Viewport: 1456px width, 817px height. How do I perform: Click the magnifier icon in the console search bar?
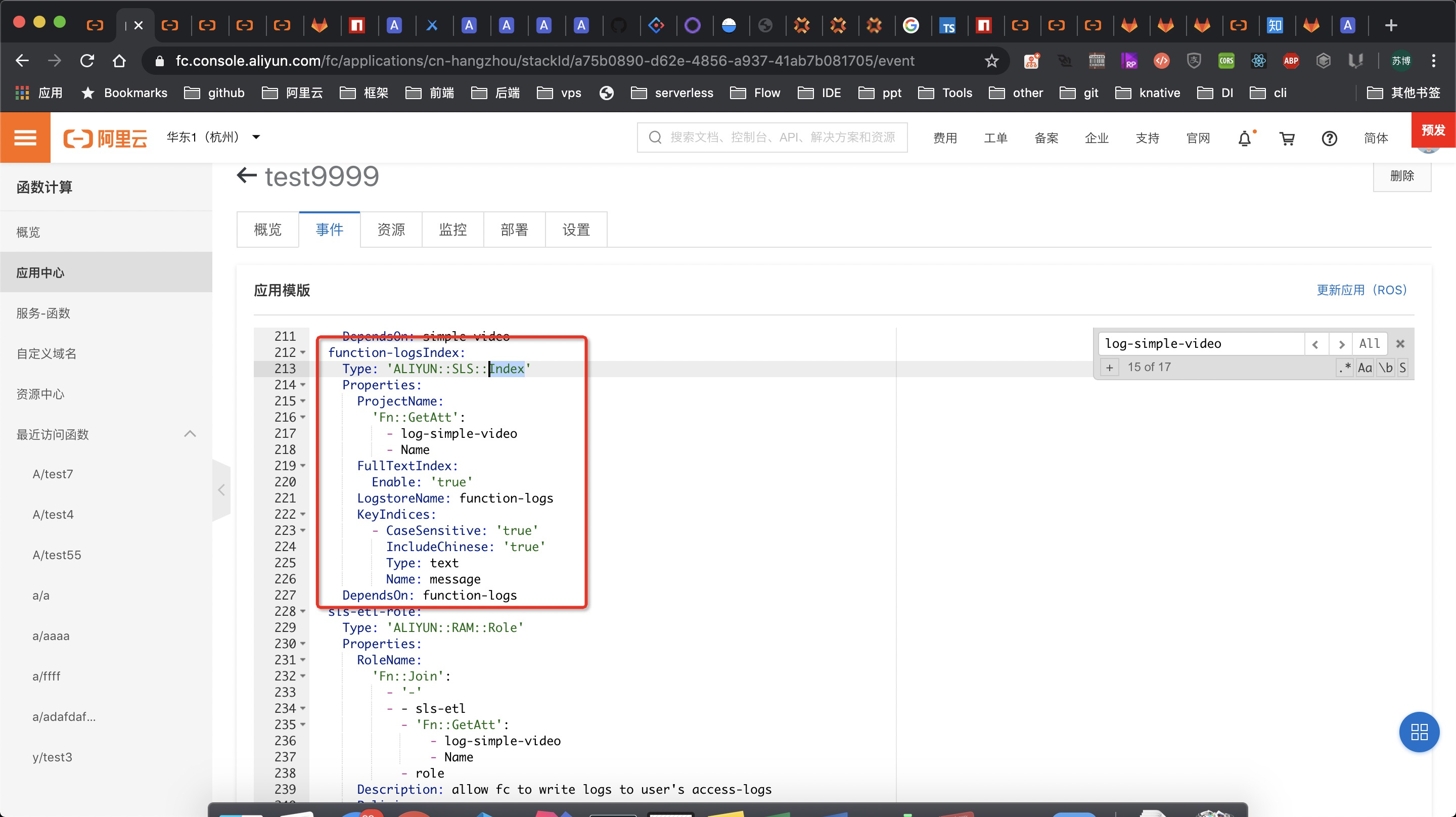tap(655, 137)
